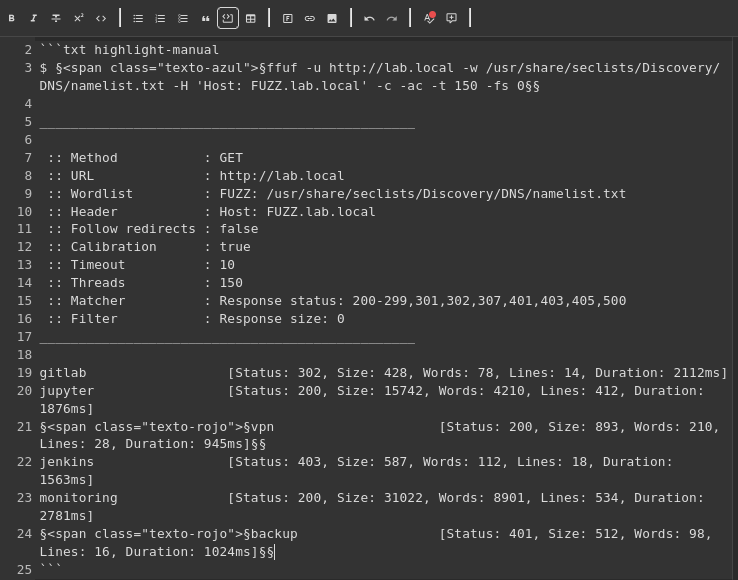738x580 pixels.
Task: Open the spell check tool
Action: tap(429, 18)
